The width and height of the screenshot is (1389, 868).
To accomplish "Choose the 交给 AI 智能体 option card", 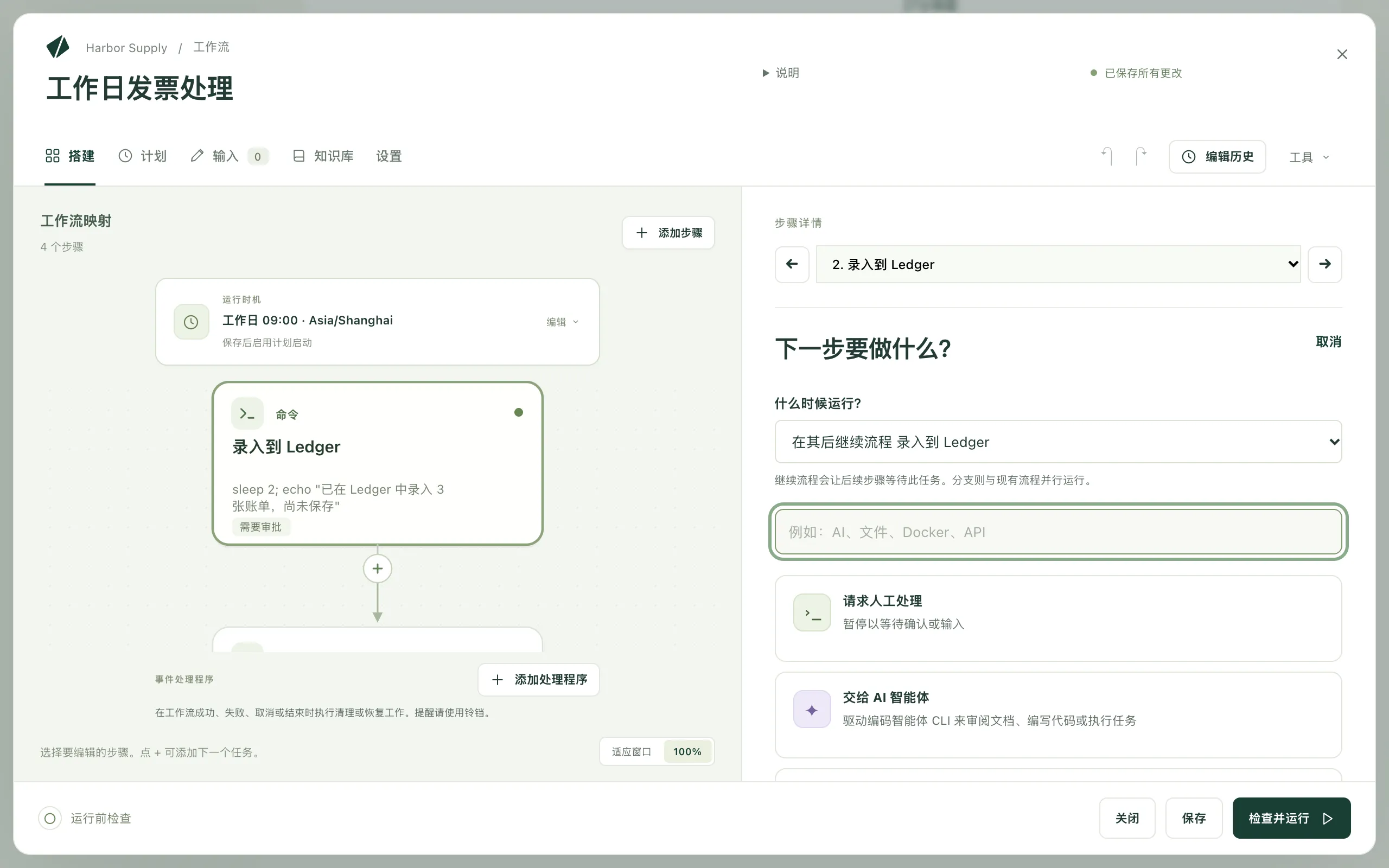I will pyautogui.click(x=1058, y=716).
